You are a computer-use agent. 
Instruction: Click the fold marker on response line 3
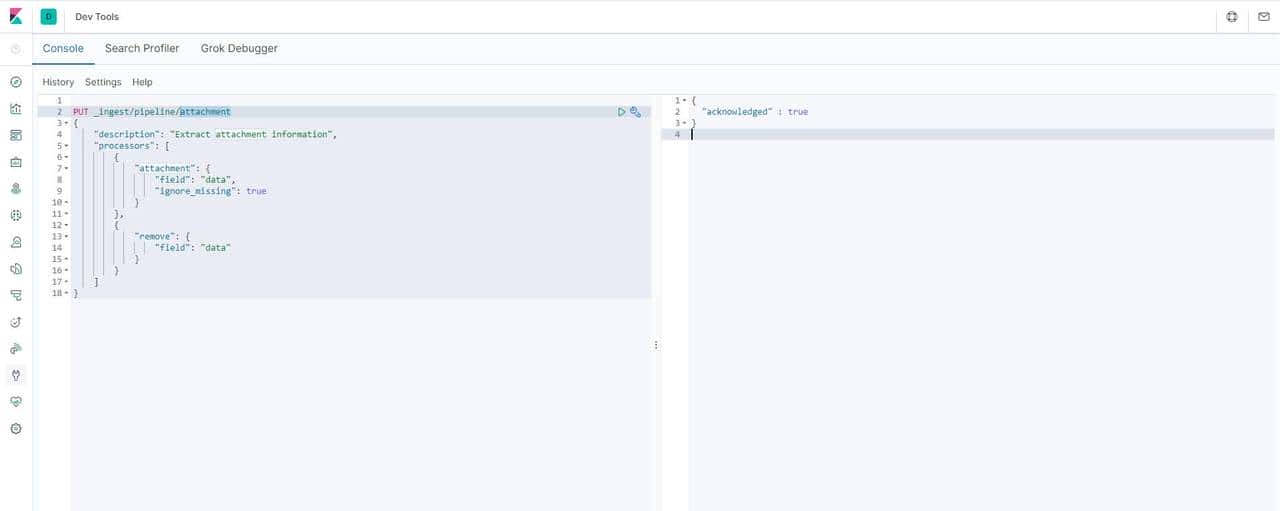tap(685, 123)
